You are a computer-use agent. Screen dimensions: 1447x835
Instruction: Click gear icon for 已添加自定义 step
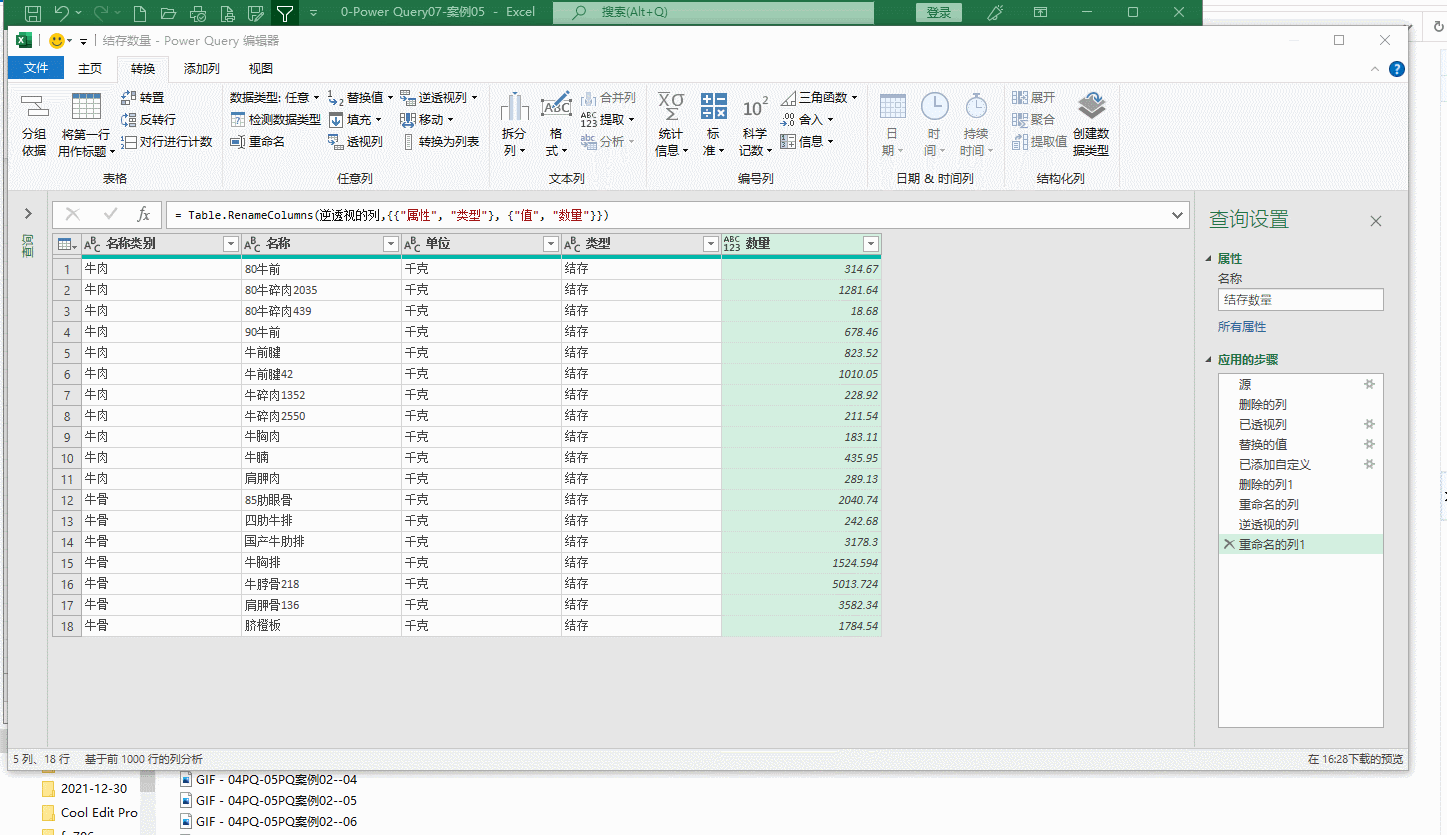pos(1370,464)
